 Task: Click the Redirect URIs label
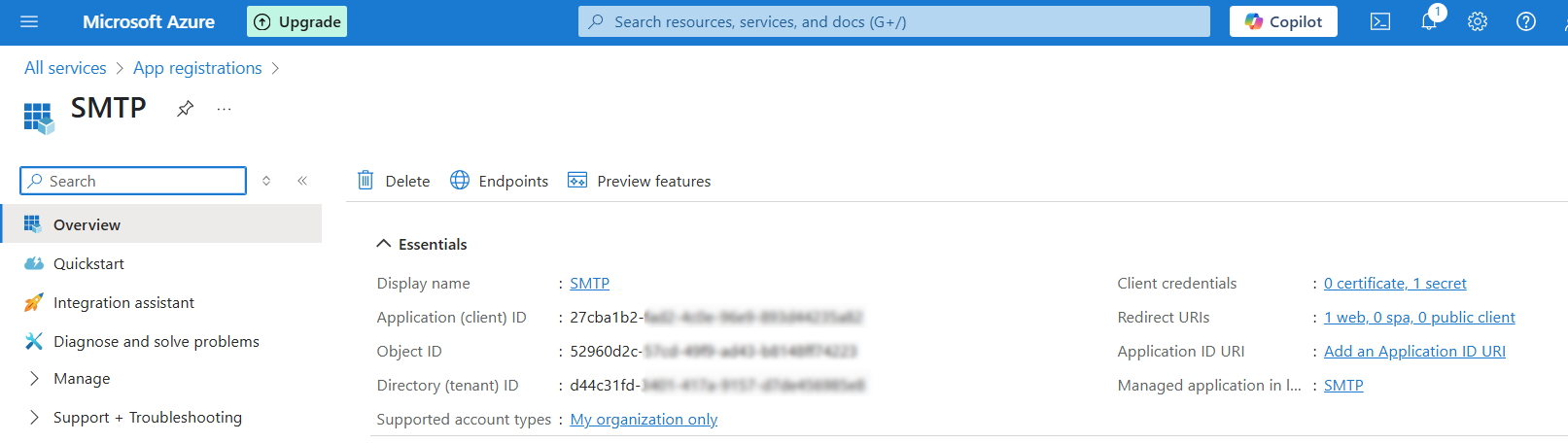point(1164,317)
